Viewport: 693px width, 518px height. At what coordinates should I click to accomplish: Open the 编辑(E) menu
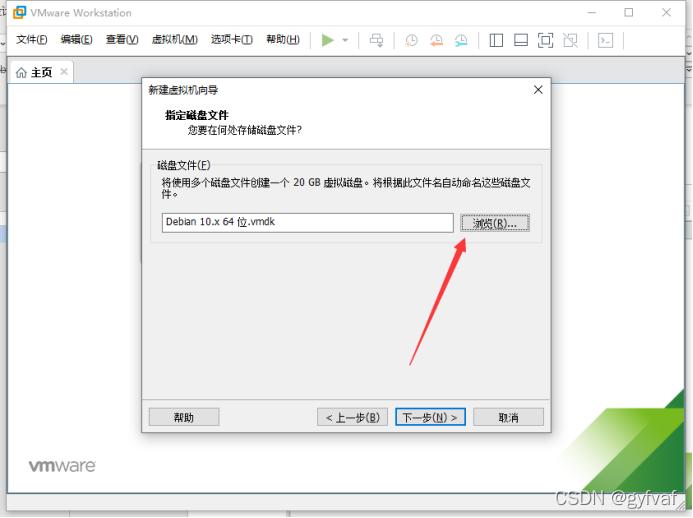76,40
